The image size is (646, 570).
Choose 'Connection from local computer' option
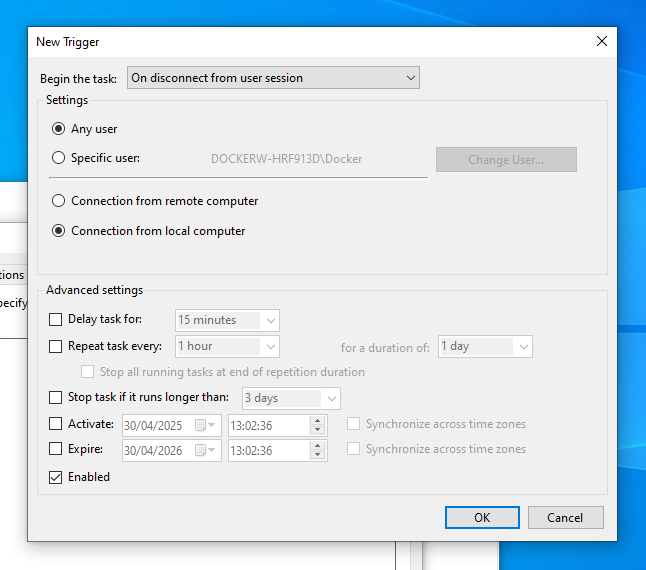point(60,231)
